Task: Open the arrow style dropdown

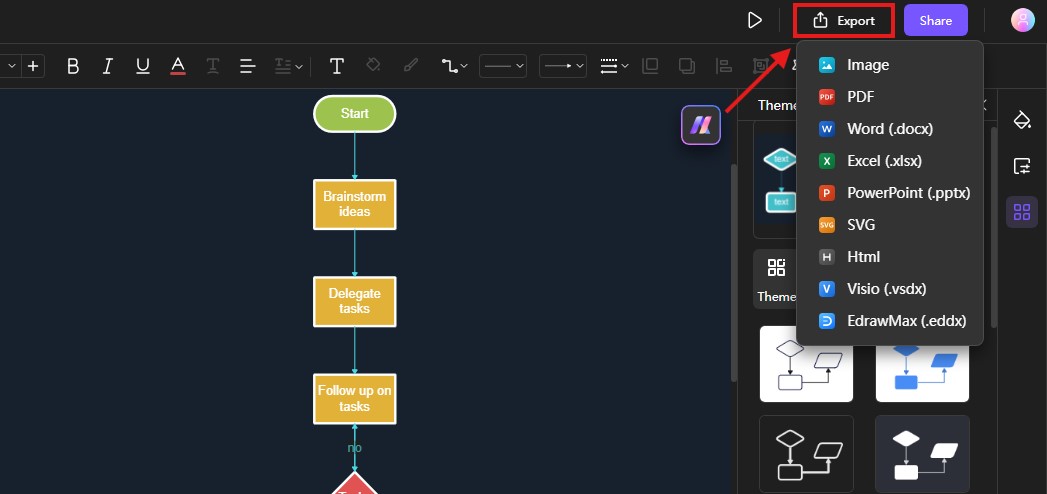Action: click(563, 66)
